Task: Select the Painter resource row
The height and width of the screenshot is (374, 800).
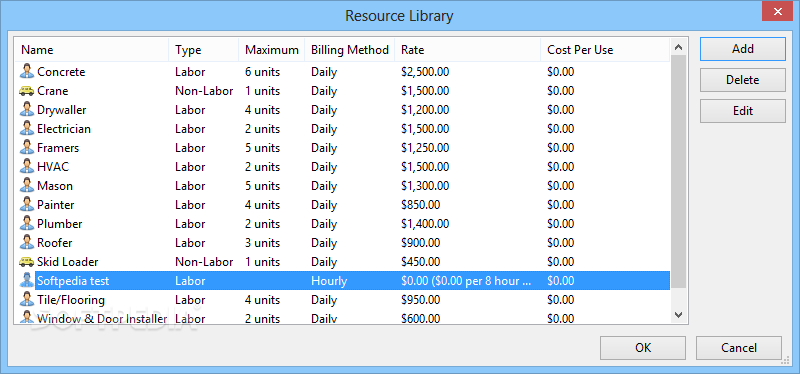Action: (x=342, y=205)
